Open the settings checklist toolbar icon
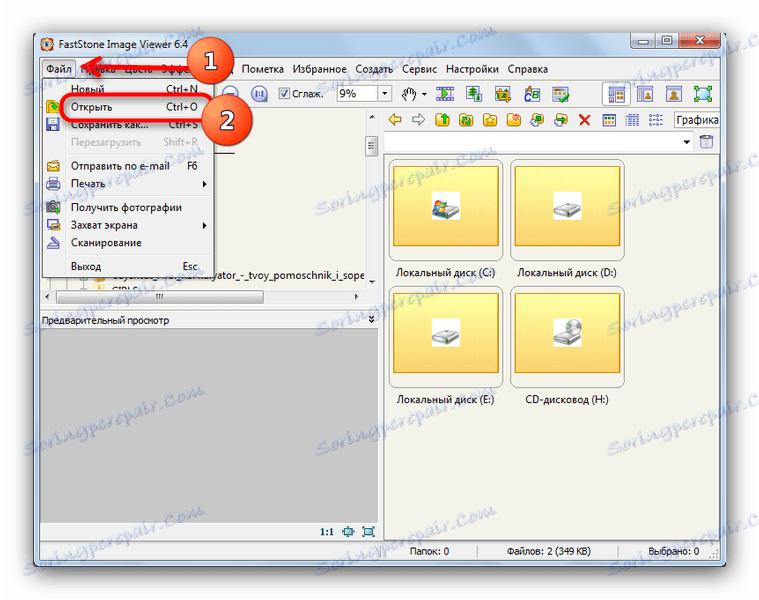This screenshot has height=600, width=759. [x=561, y=94]
